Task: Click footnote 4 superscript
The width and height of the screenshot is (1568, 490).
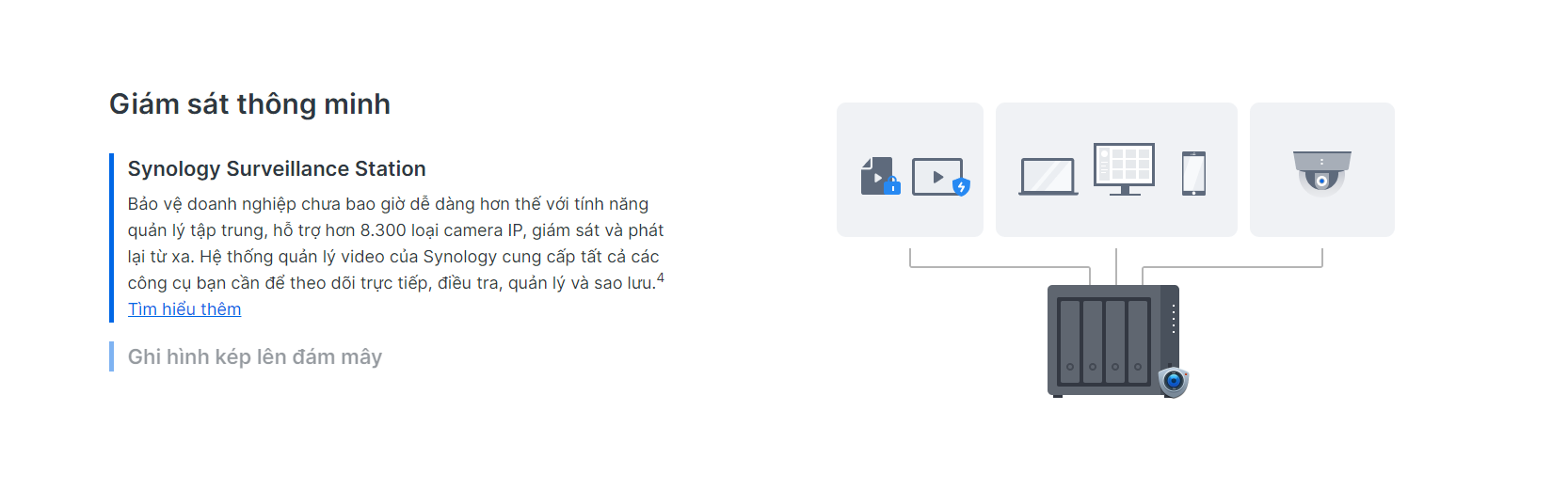Action: coord(661,277)
